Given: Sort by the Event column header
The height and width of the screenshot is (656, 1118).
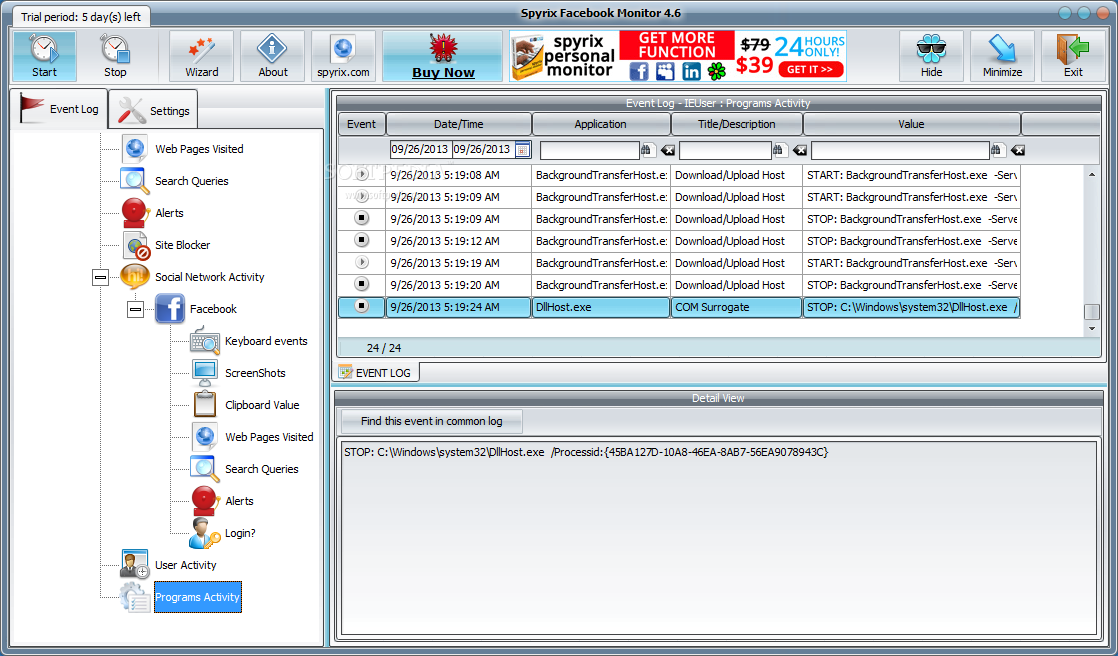Looking at the screenshot, I should pyautogui.click(x=361, y=124).
